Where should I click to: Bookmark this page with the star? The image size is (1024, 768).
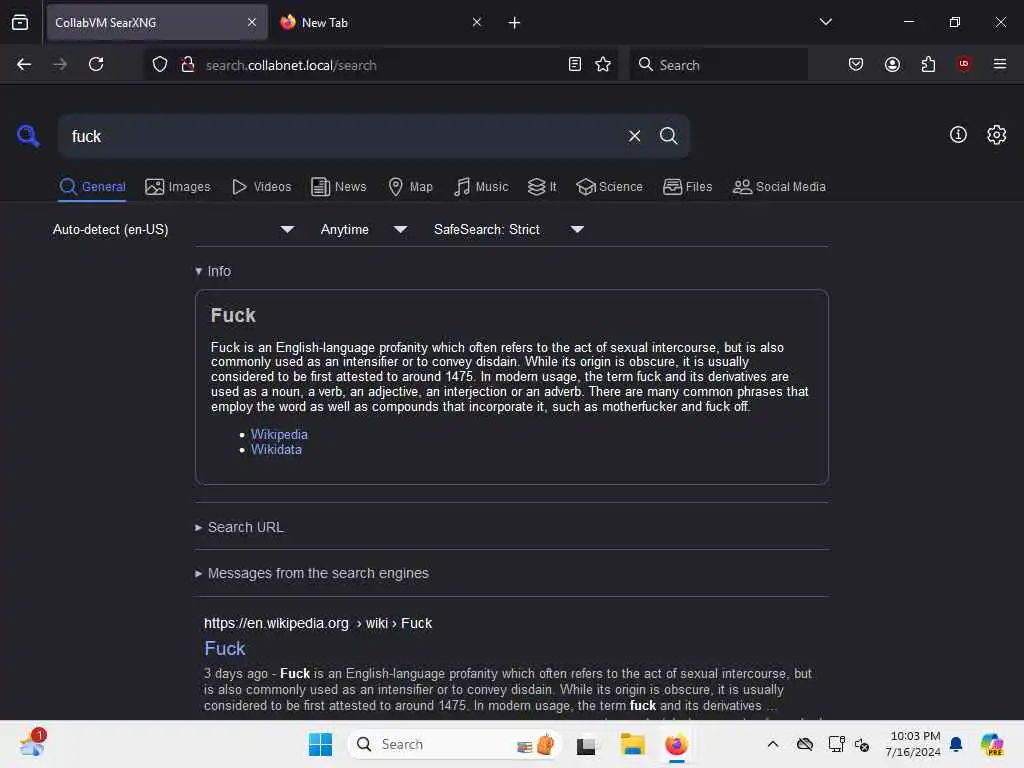[603, 64]
